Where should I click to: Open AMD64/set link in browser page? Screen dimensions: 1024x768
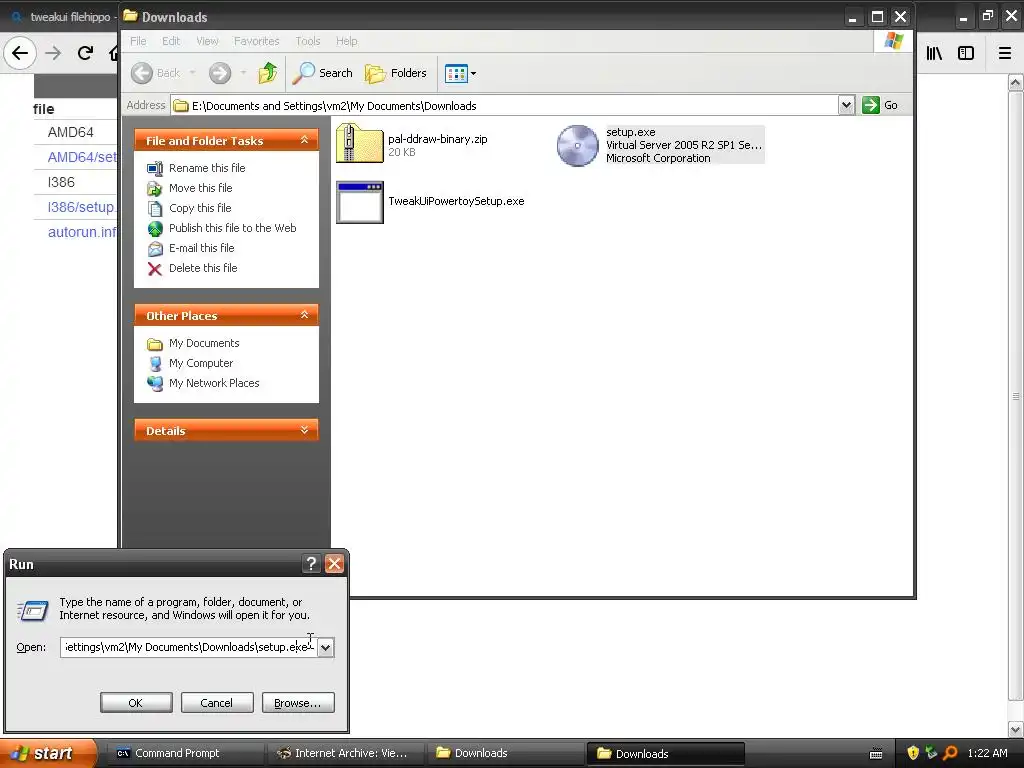pos(82,157)
